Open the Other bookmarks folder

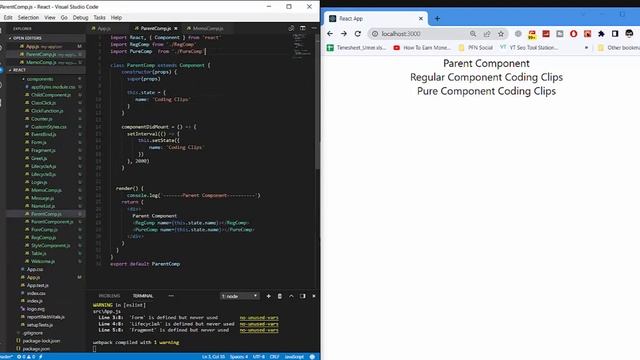618,48
